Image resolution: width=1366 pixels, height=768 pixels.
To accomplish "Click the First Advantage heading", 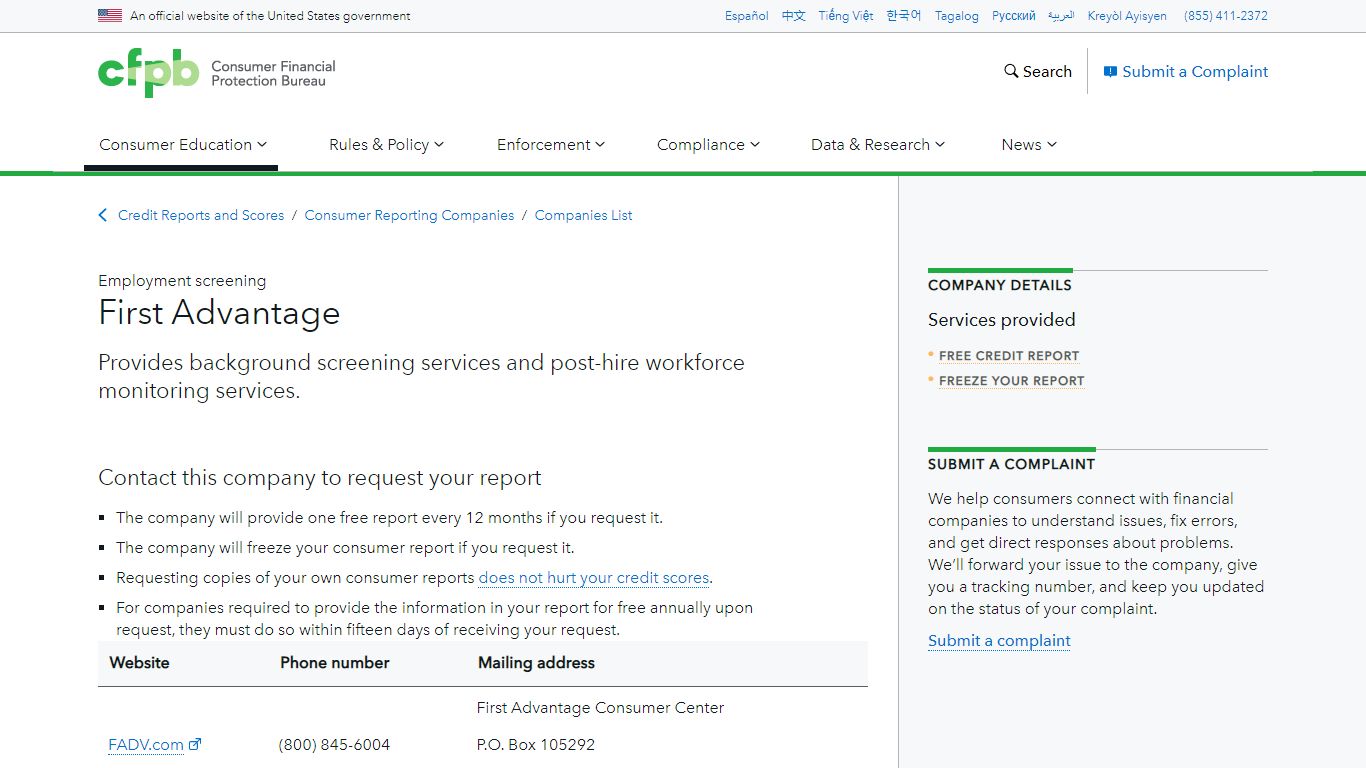I will click(x=219, y=313).
